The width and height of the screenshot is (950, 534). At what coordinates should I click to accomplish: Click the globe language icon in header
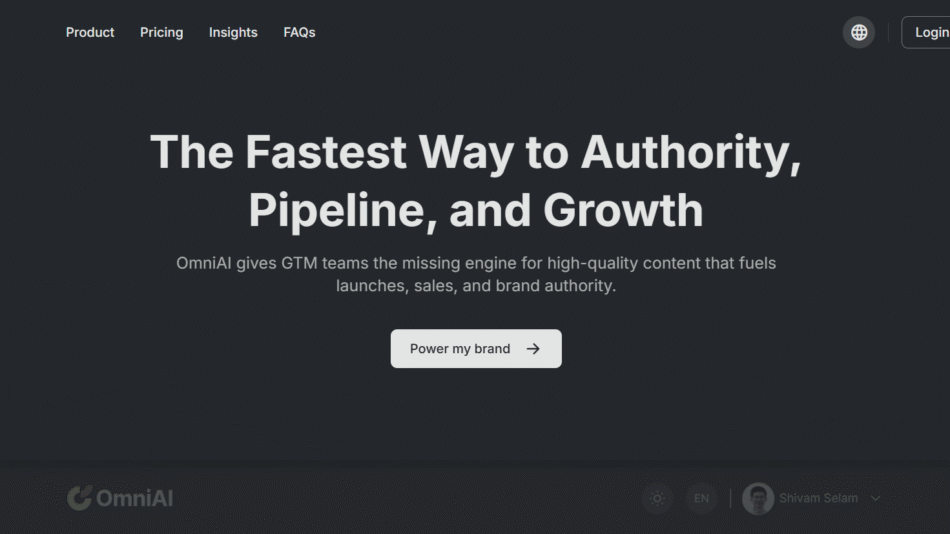[x=859, y=32]
